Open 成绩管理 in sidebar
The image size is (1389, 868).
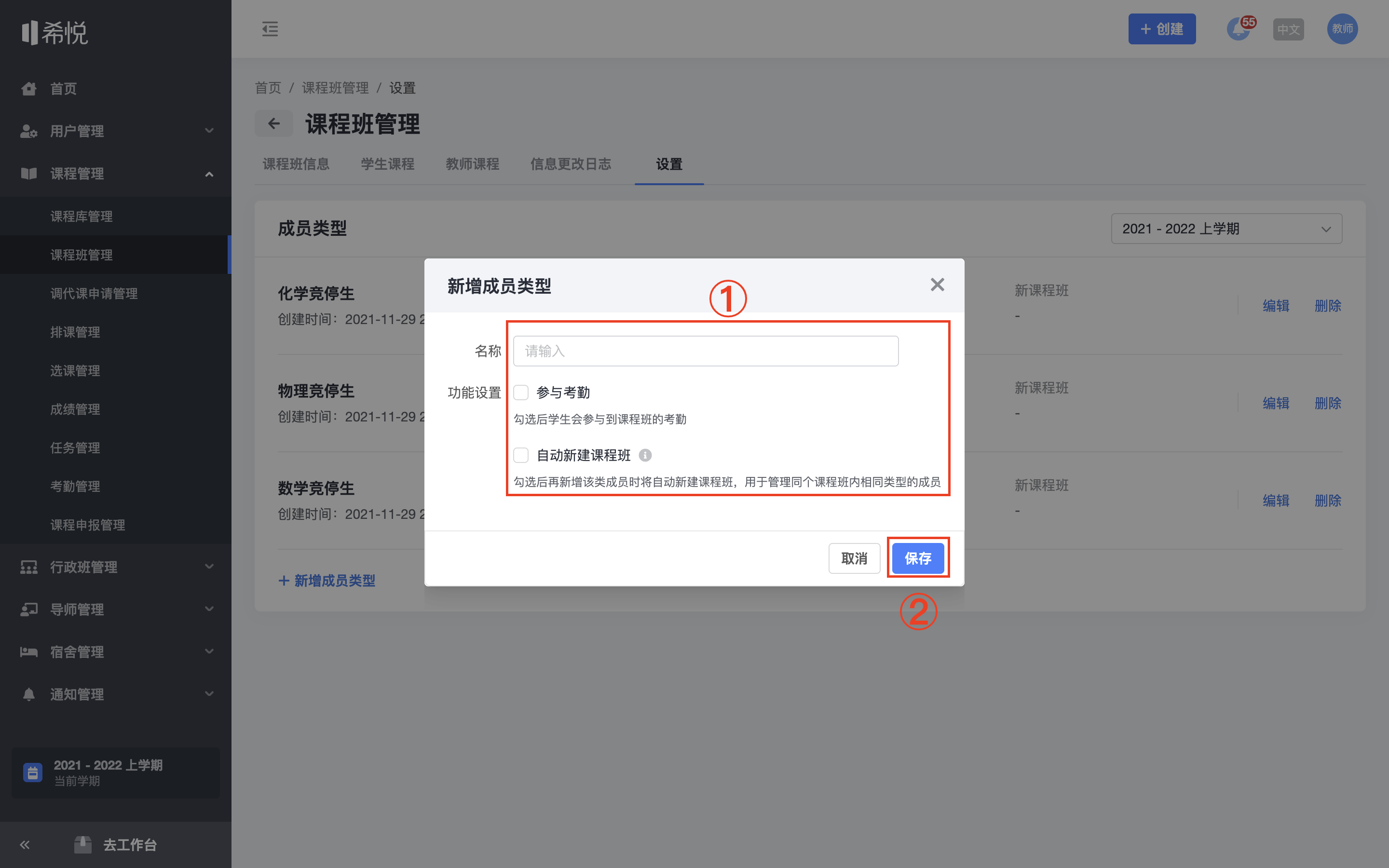point(115,409)
